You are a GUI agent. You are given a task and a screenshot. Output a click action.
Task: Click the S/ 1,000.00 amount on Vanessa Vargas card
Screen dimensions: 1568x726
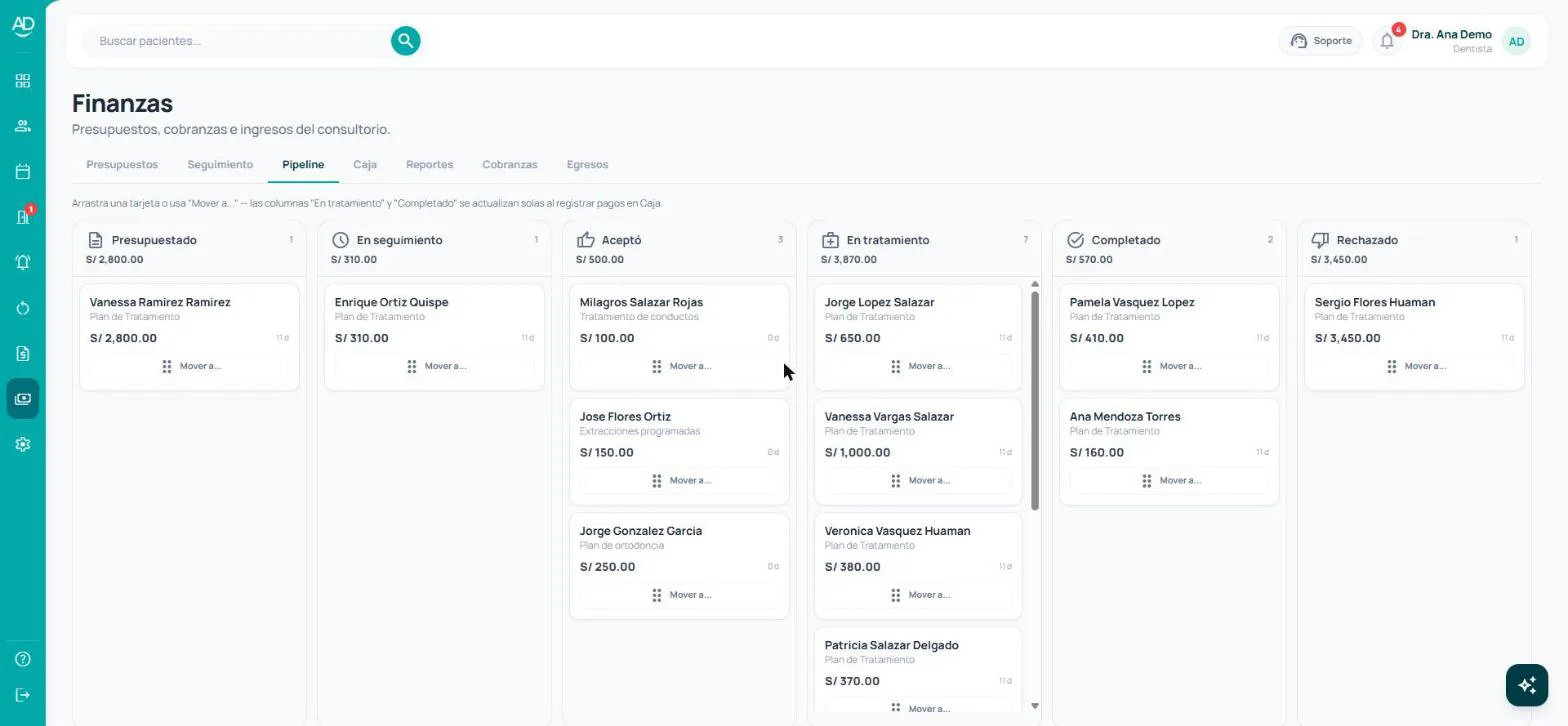click(x=859, y=453)
